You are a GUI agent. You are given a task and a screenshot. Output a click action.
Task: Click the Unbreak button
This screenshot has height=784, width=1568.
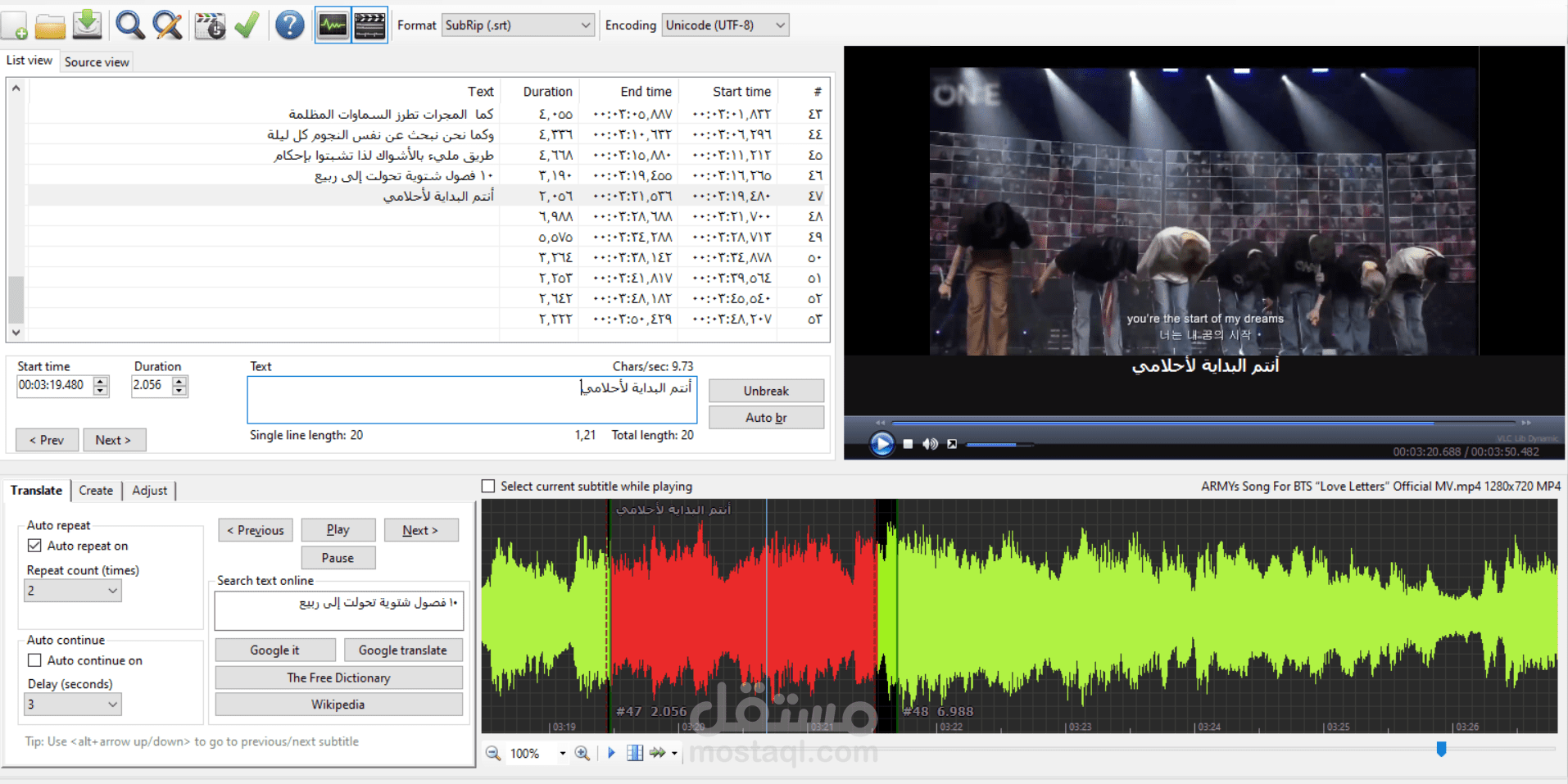click(766, 391)
